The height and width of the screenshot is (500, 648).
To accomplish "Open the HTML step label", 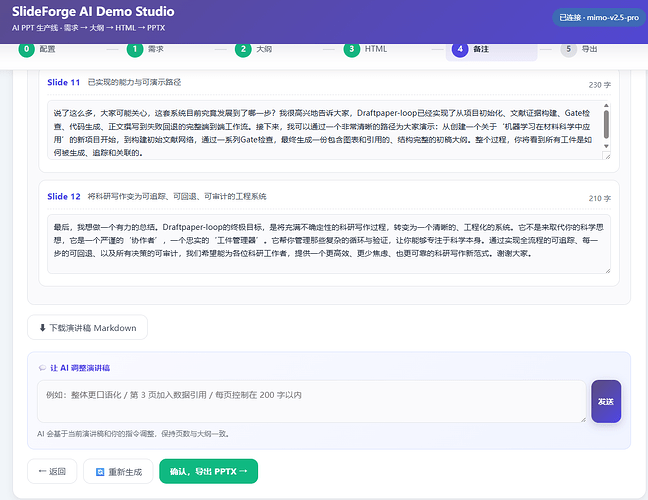I will click(376, 49).
